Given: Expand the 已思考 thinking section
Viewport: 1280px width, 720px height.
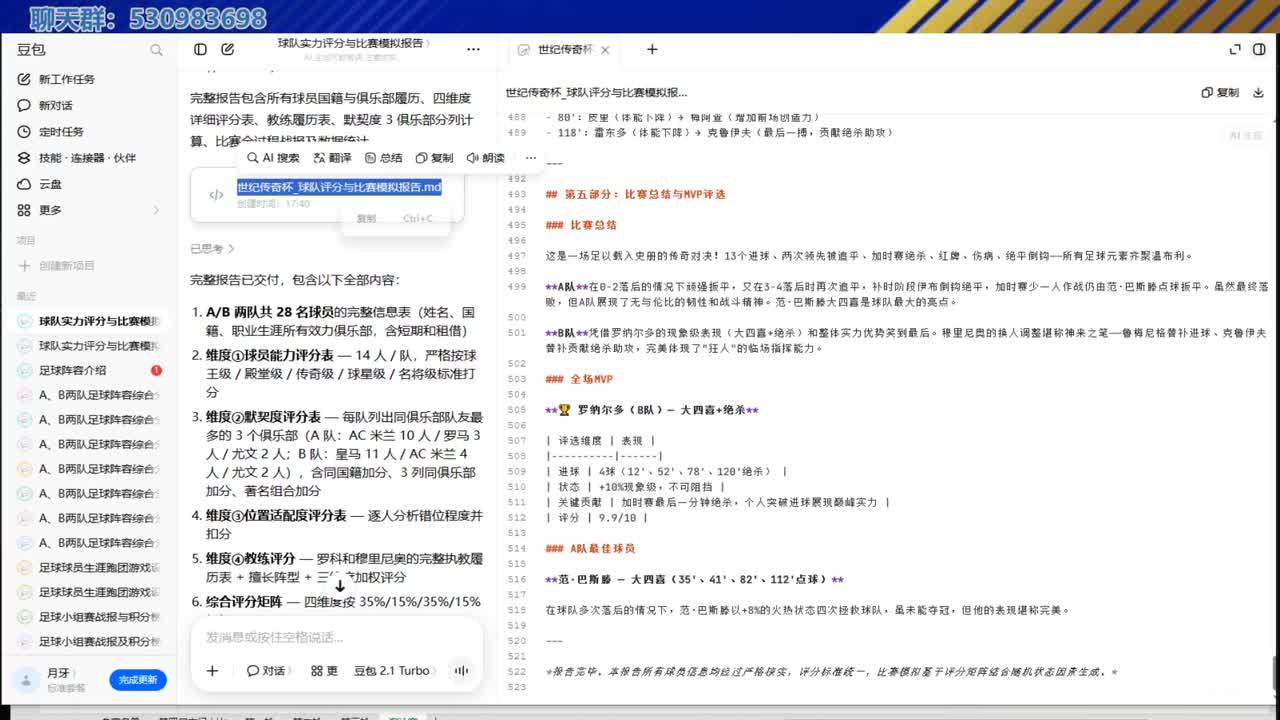Looking at the screenshot, I should coord(212,248).
